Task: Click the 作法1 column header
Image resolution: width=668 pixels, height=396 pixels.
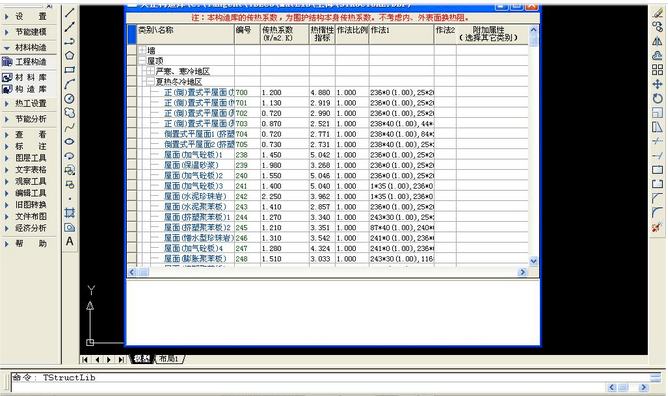Action: coord(402,34)
